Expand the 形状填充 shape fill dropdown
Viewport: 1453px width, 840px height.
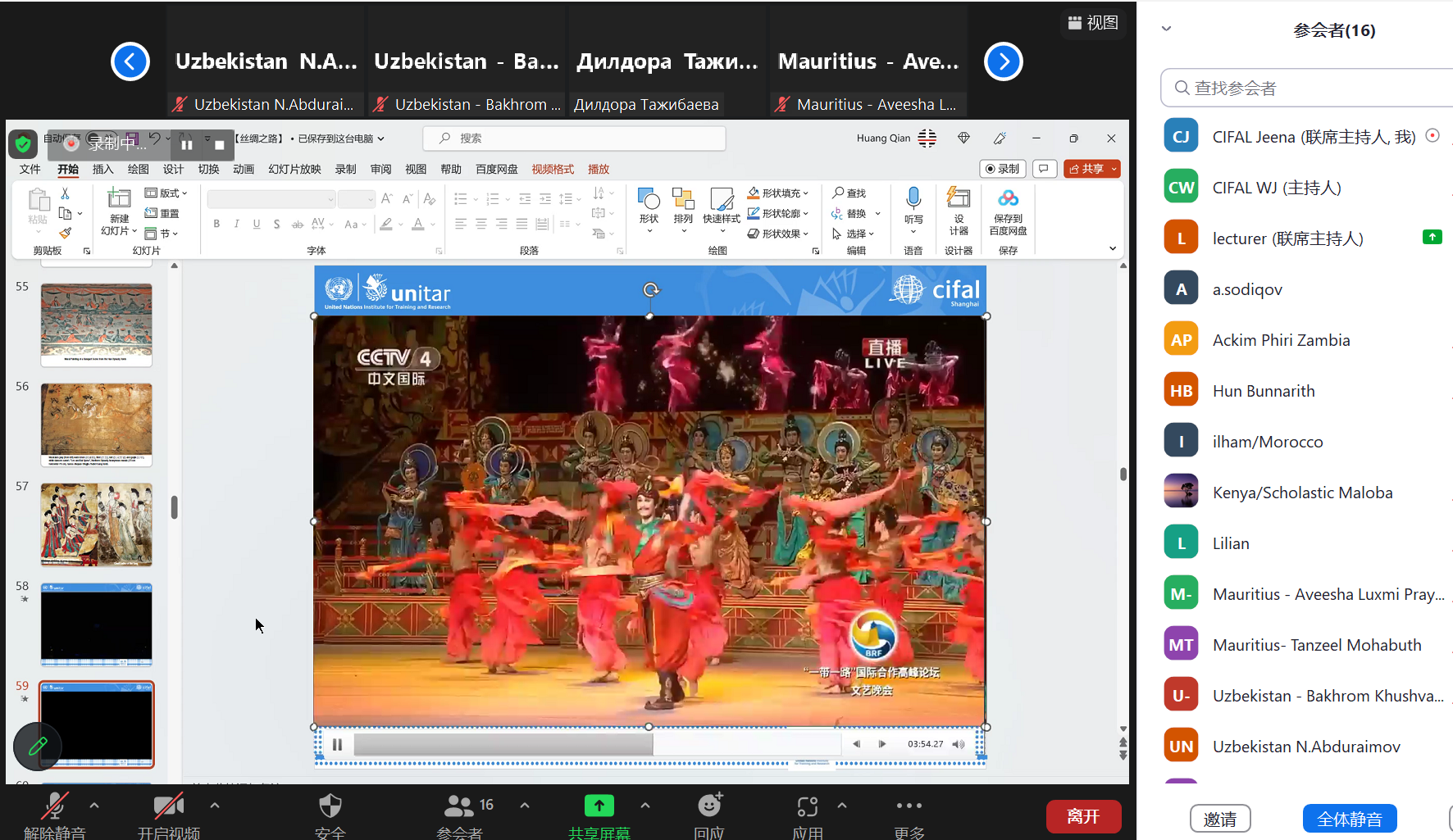click(778, 193)
